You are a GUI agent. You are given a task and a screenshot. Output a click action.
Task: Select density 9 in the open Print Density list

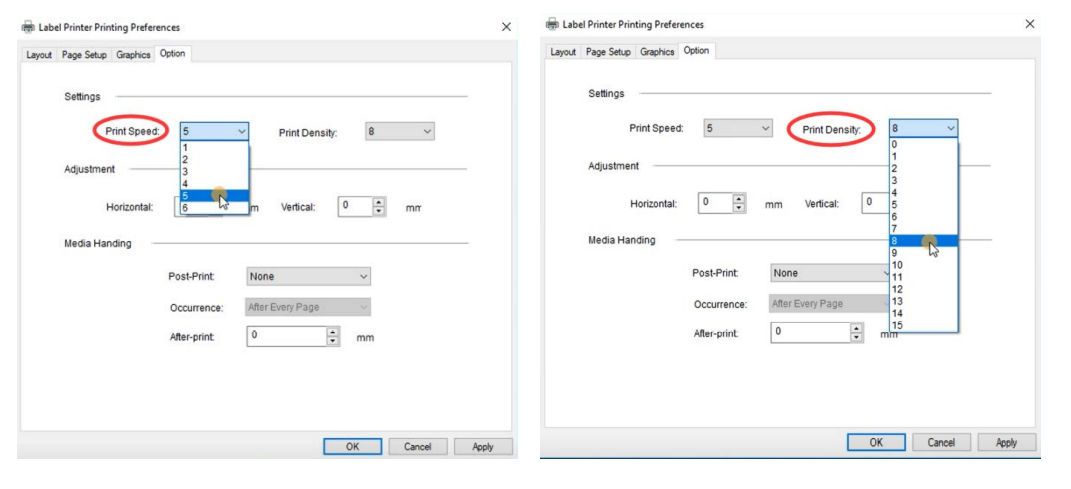click(x=923, y=253)
